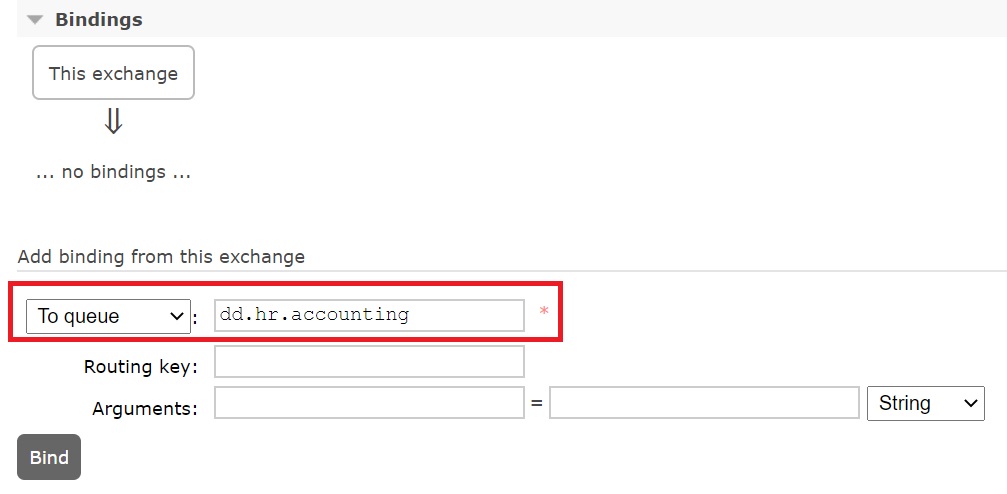Click the Add binding from this exchange heading

161,257
